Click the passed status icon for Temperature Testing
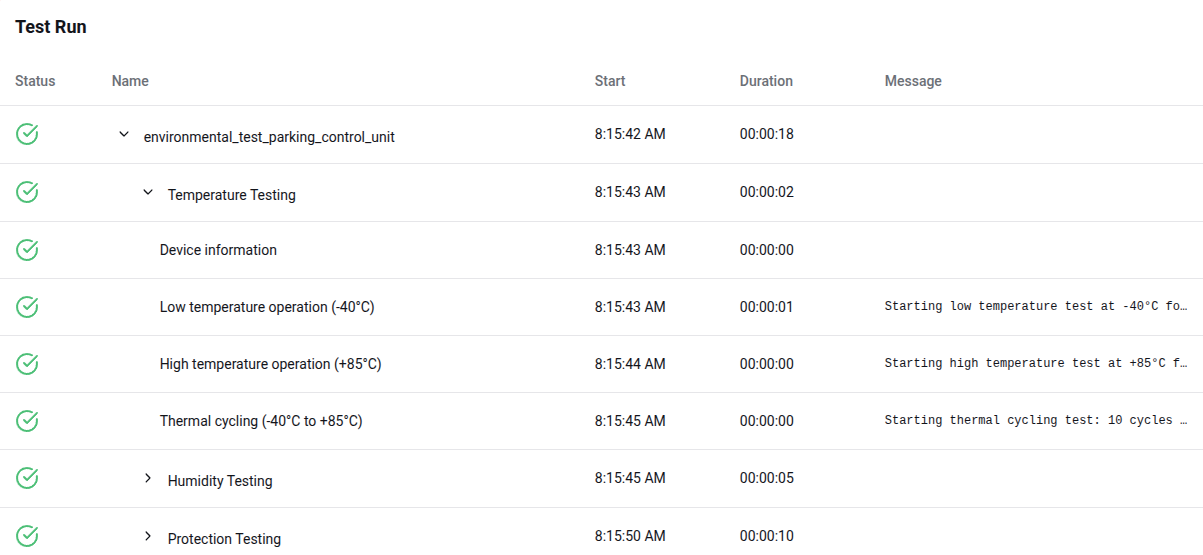This screenshot has height=555, width=1203. point(28,192)
